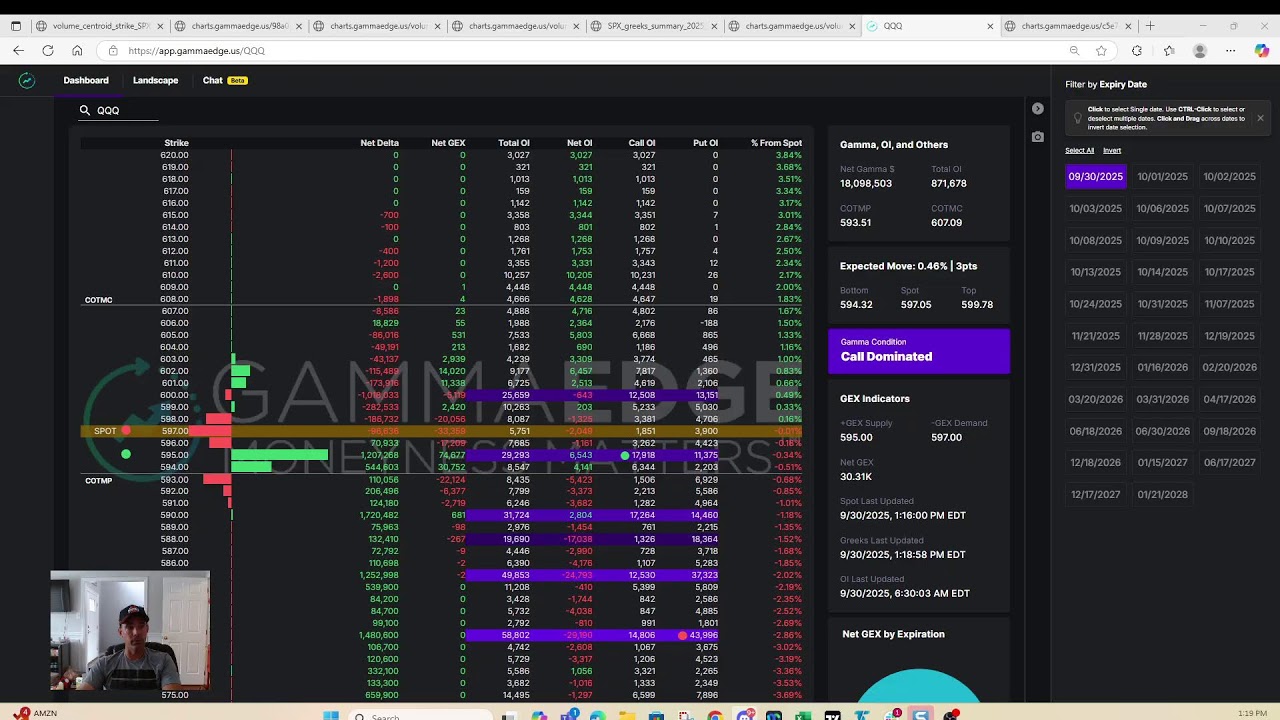
Task: Select the 12/17/2027 expiry date
Action: (x=1096, y=494)
